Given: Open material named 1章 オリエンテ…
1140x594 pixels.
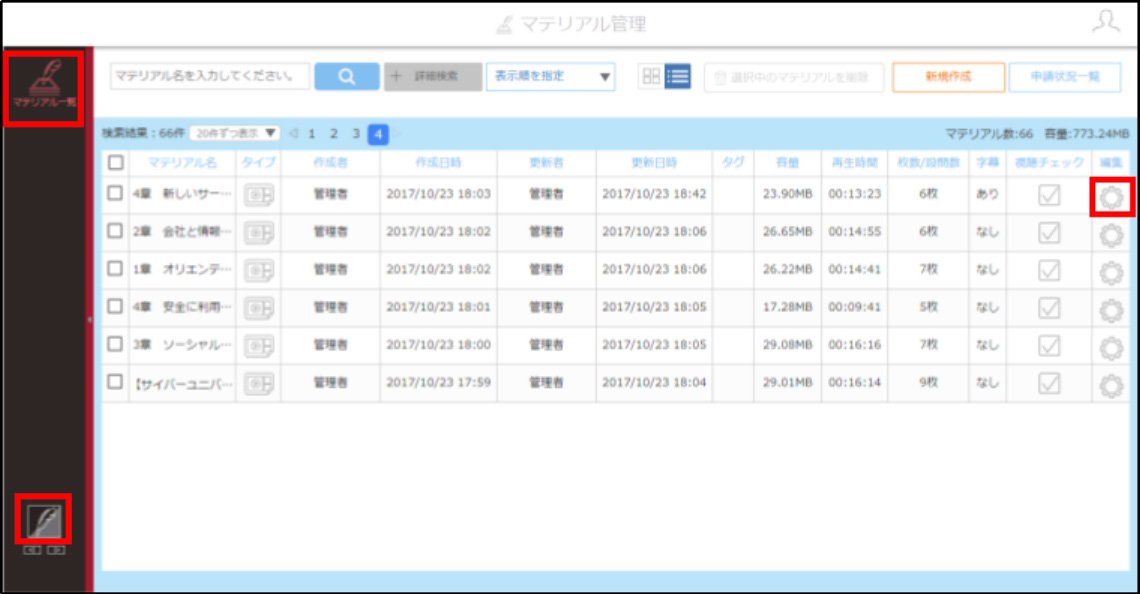Looking at the screenshot, I should 182,270.
